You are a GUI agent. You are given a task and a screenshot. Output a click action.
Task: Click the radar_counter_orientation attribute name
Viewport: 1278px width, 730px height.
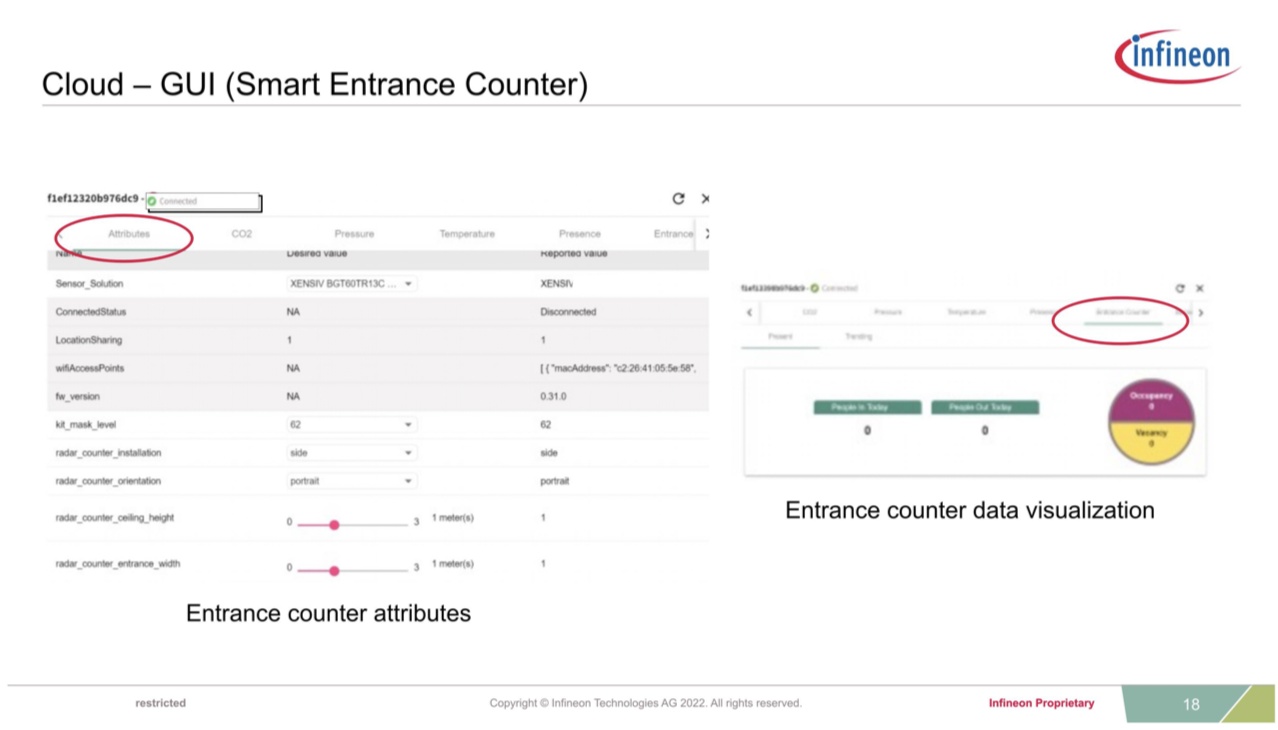pos(108,481)
